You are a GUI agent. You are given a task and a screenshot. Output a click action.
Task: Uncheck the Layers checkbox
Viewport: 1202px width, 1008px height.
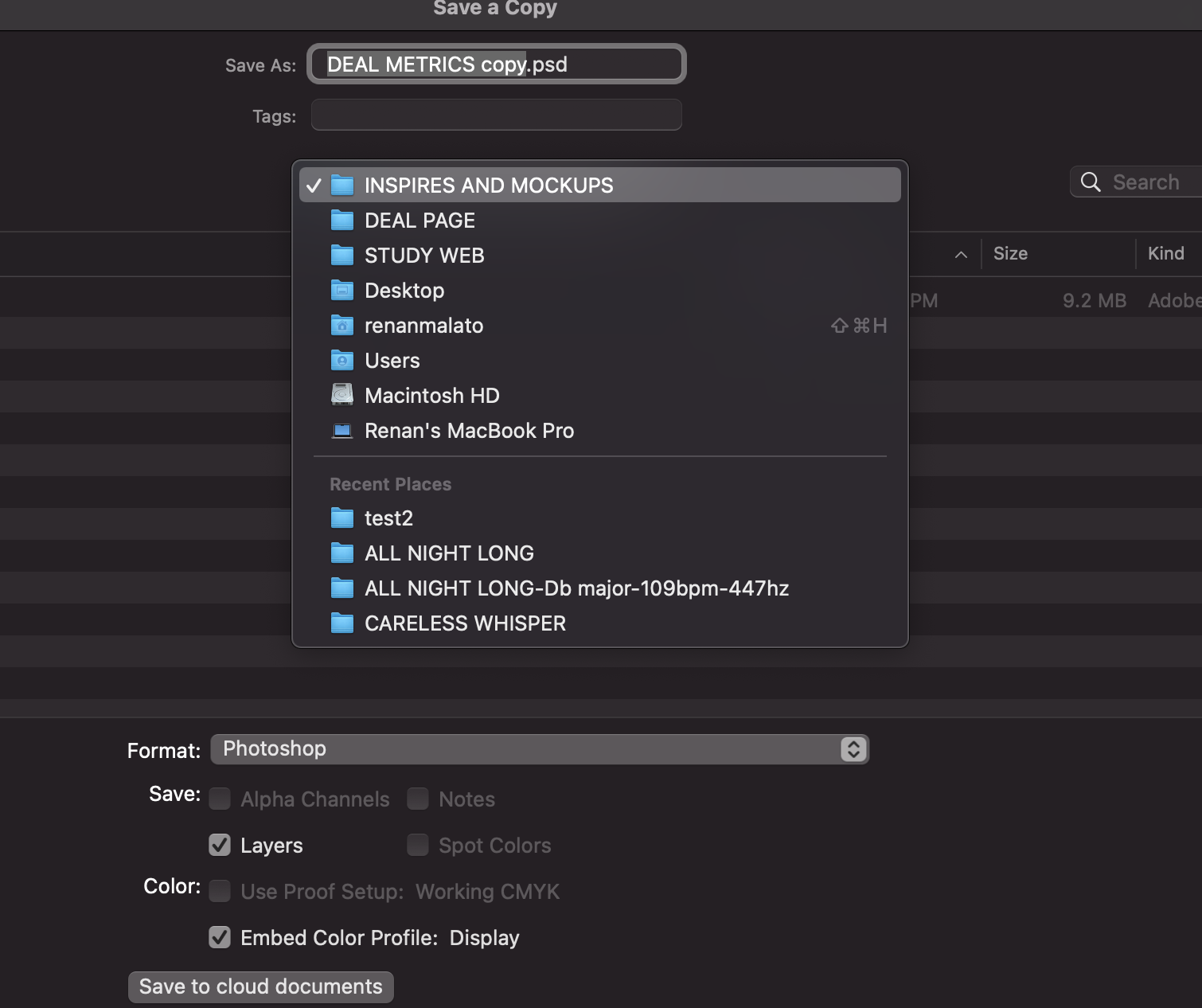[x=220, y=845]
